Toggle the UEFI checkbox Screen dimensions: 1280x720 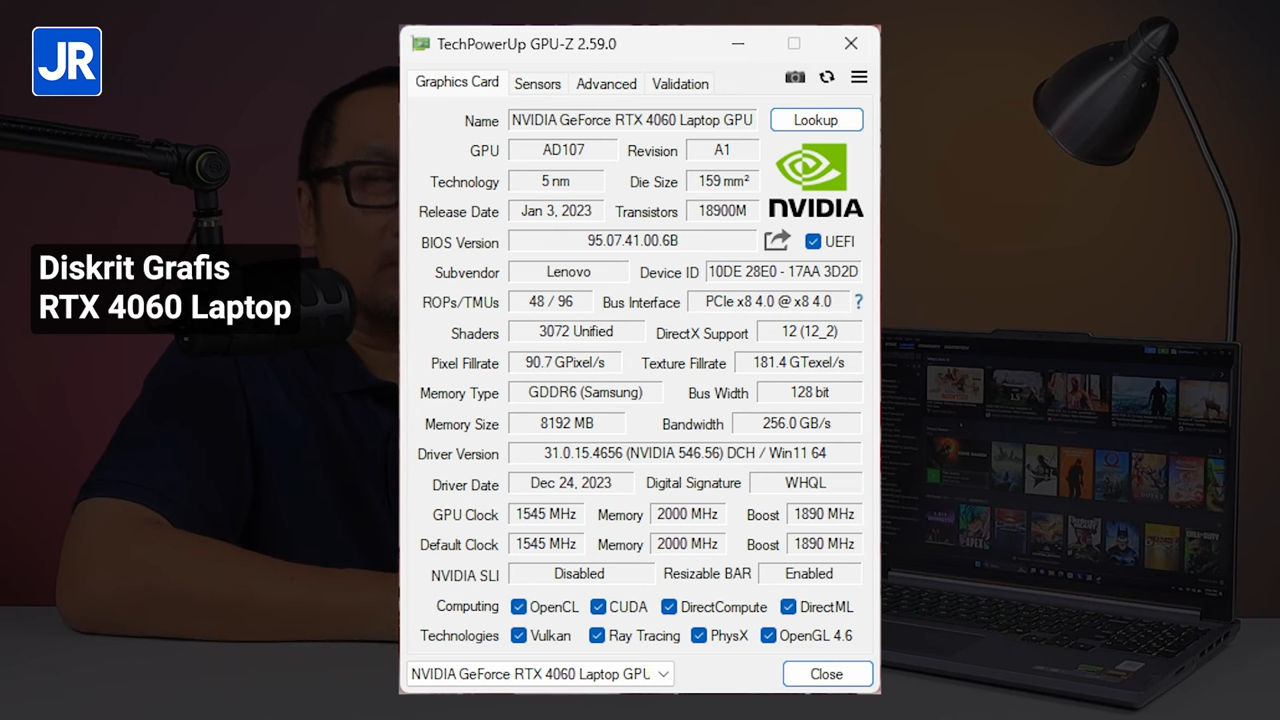[x=813, y=241]
